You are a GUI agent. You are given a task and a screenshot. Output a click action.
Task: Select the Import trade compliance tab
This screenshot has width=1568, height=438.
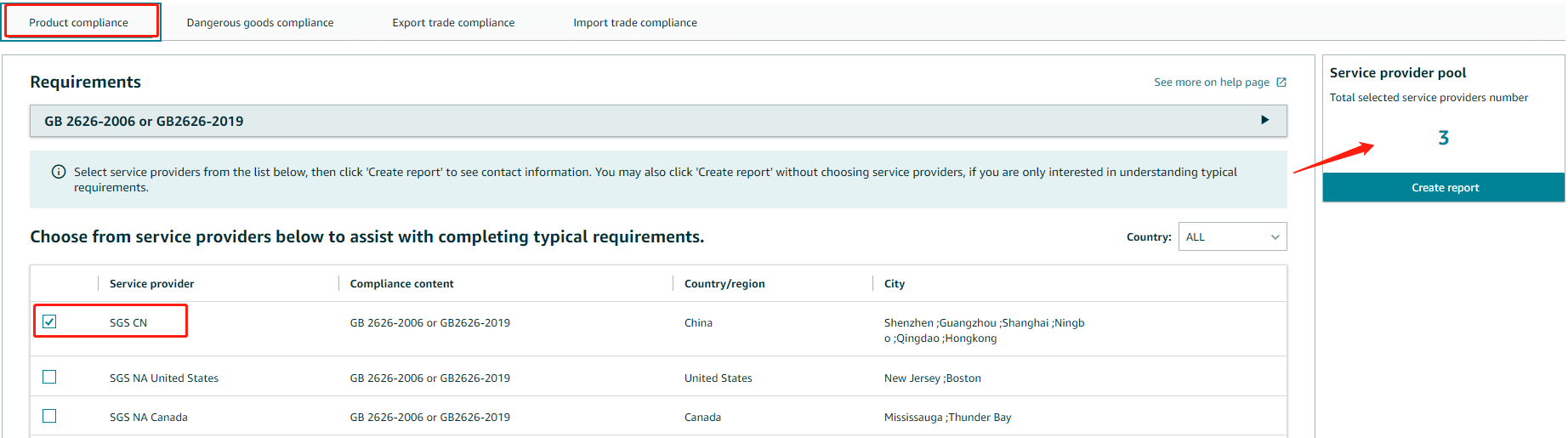pyautogui.click(x=635, y=23)
